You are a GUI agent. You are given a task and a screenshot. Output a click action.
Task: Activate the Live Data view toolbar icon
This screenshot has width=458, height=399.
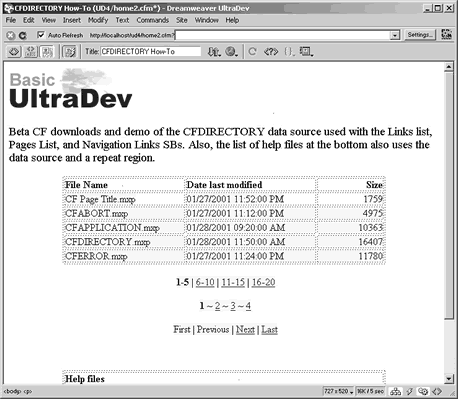70,52
